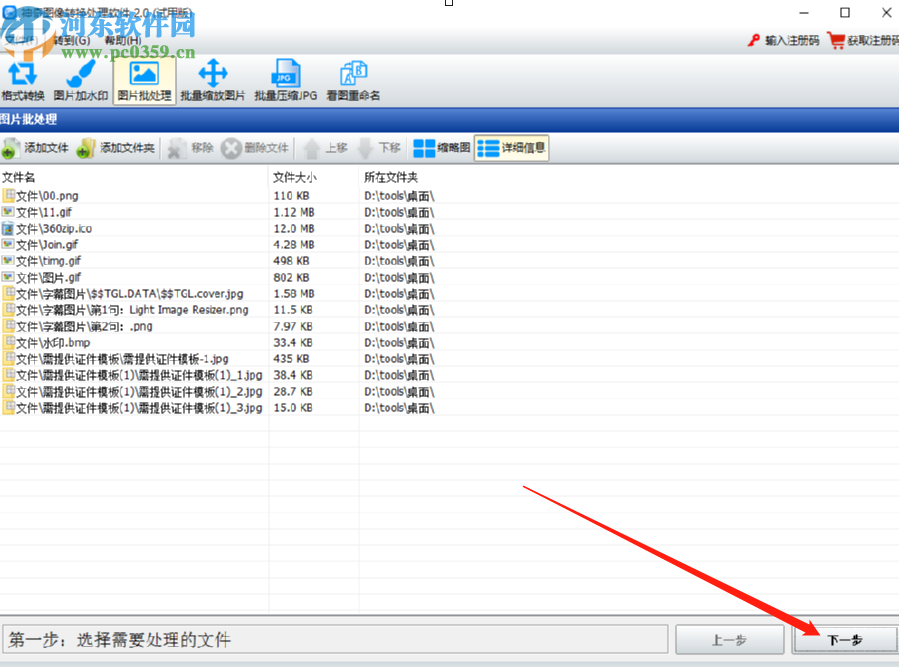
Task: Click the file icon of 360zip.ico
Action: tap(8, 228)
